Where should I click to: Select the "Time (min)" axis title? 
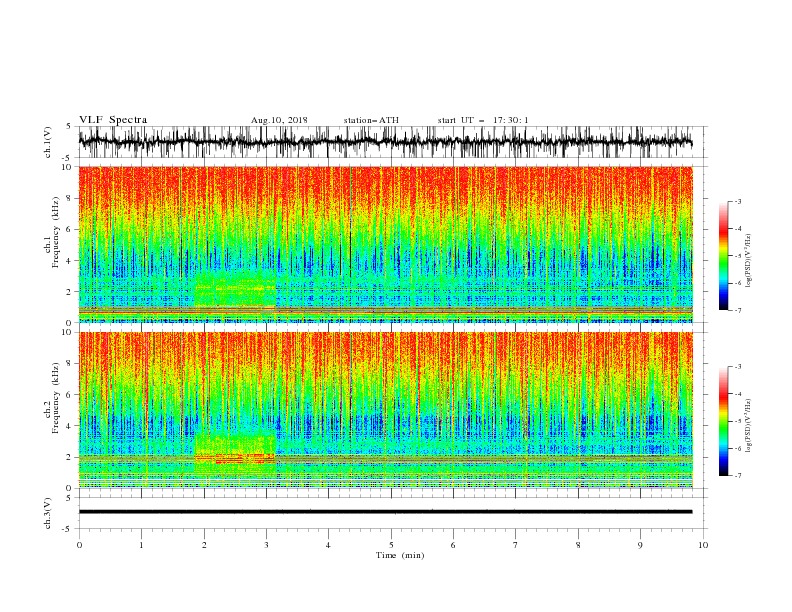click(400, 555)
